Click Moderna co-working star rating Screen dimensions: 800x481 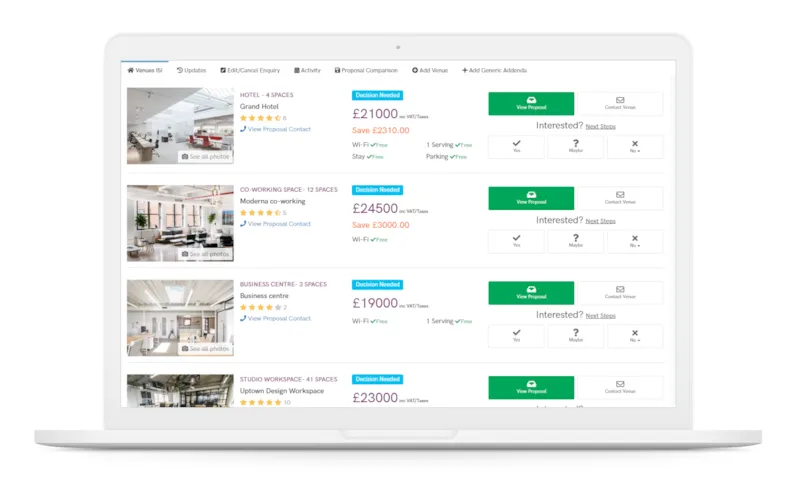click(x=260, y=213)
